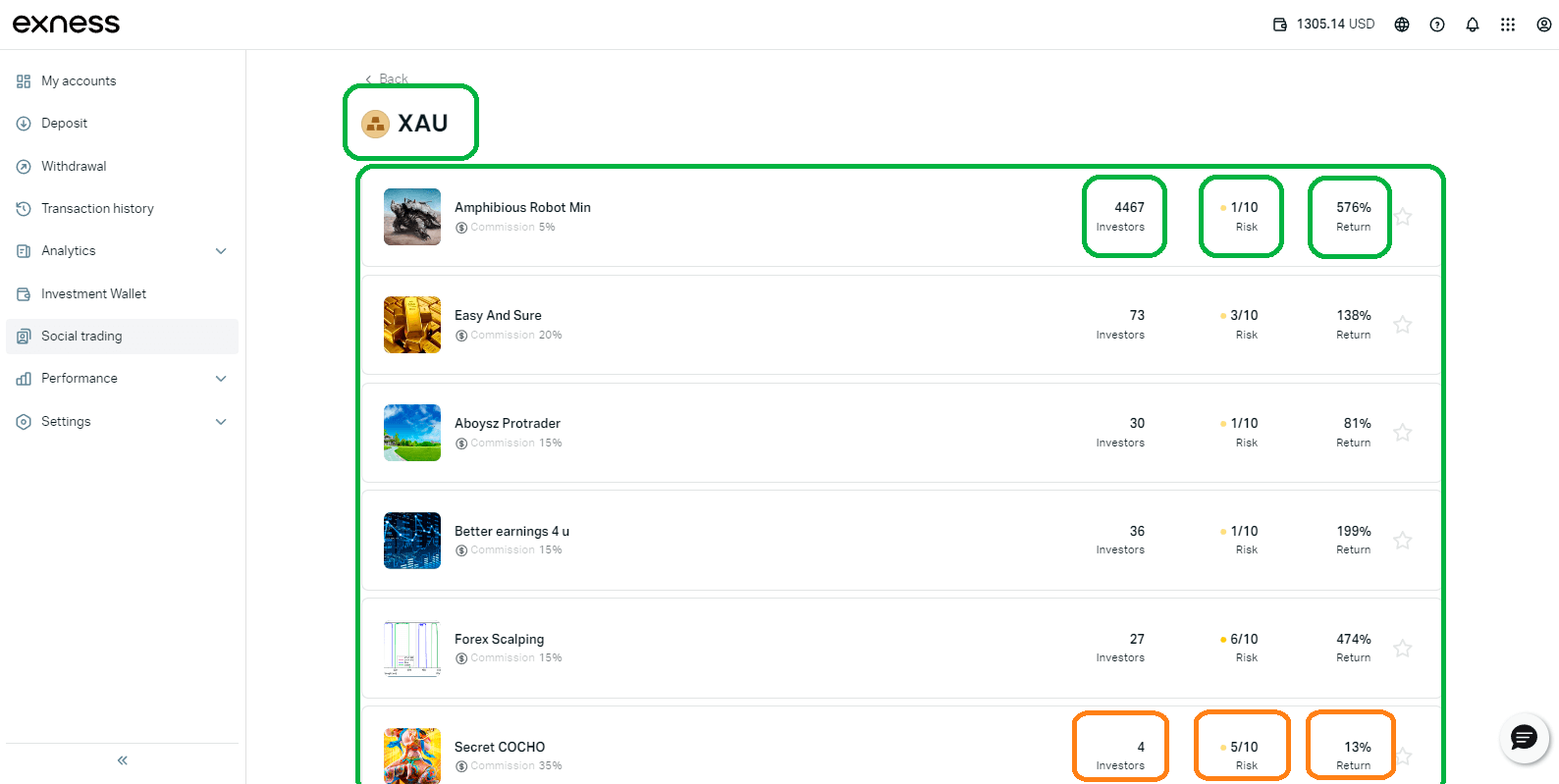Viewport: 1559px width, 784px height.
Task: Toggle favorite star for Forex Scalping
Action: tap(1403, 649)
